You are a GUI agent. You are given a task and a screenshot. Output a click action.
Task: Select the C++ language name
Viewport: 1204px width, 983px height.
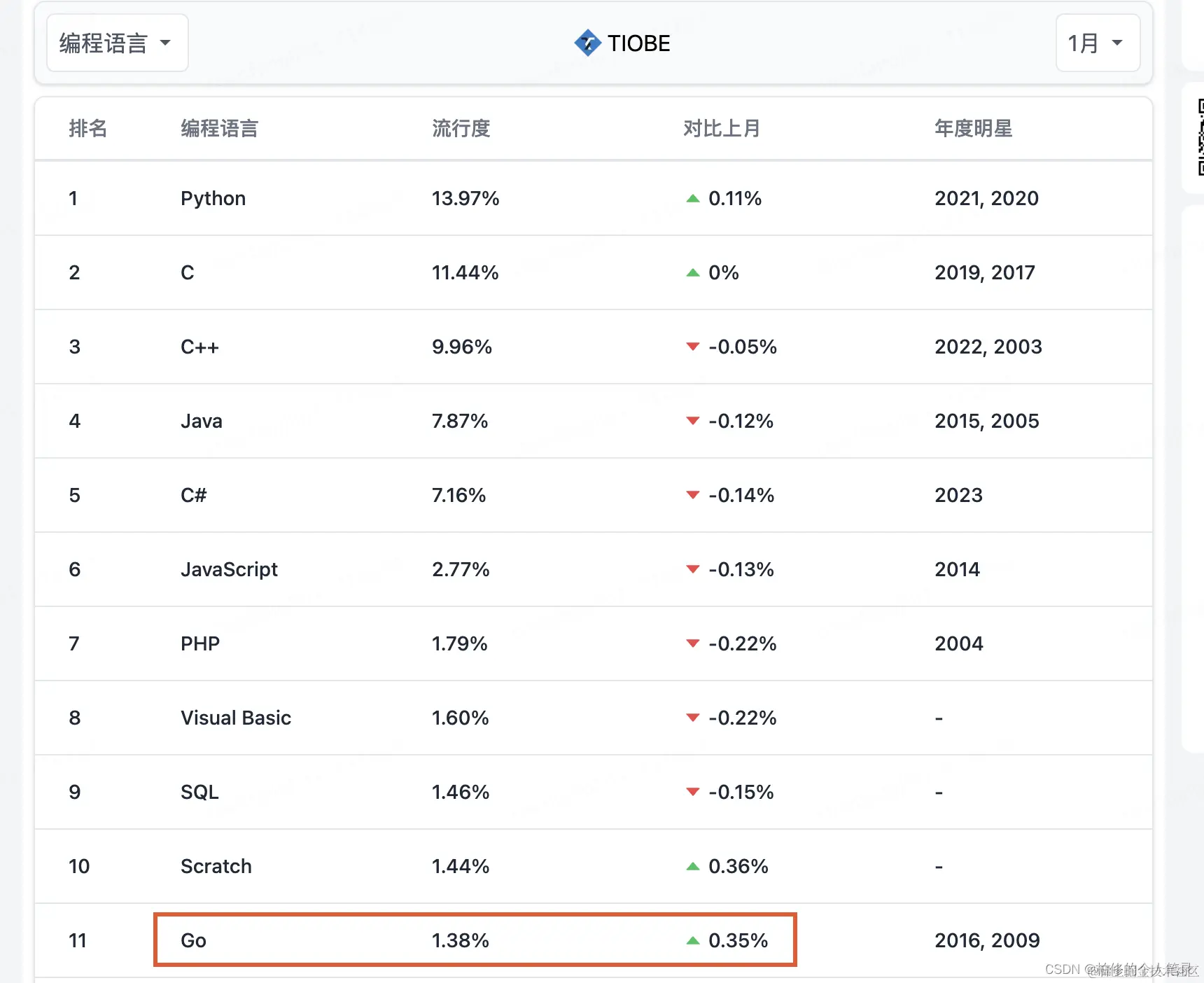click(x=200, y=347)
